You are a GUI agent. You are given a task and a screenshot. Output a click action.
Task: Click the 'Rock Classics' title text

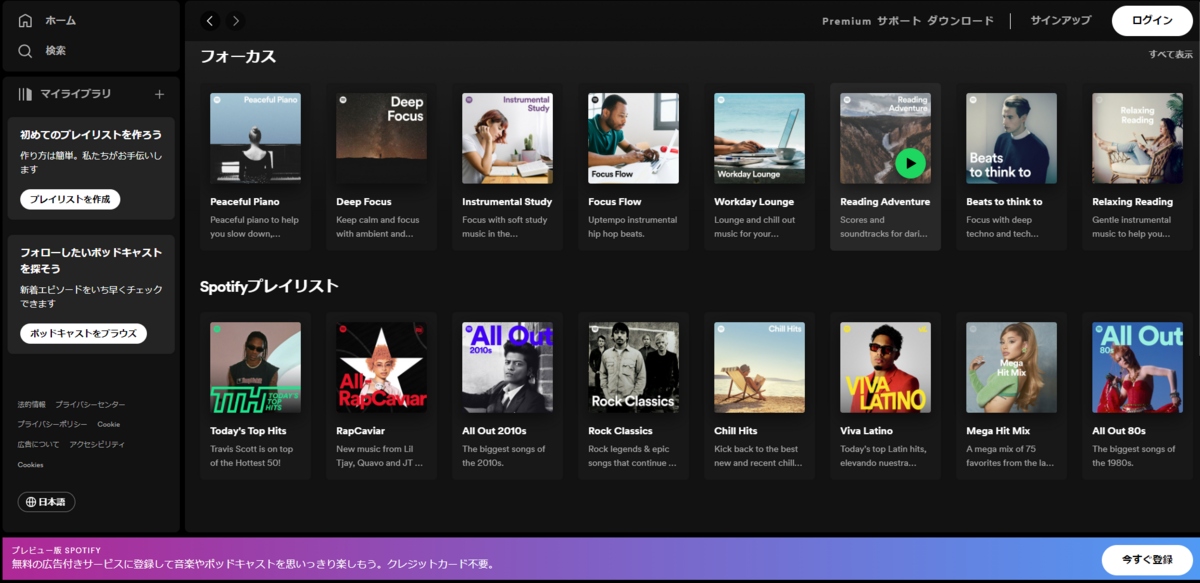(x=620, y=431)
